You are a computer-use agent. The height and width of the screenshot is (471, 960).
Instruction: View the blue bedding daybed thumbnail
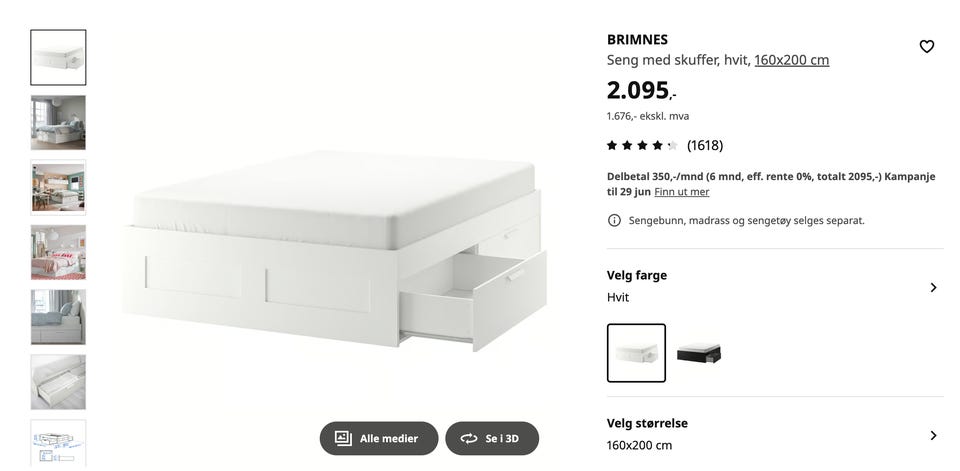pyautogui.click(x=58, y=317)
